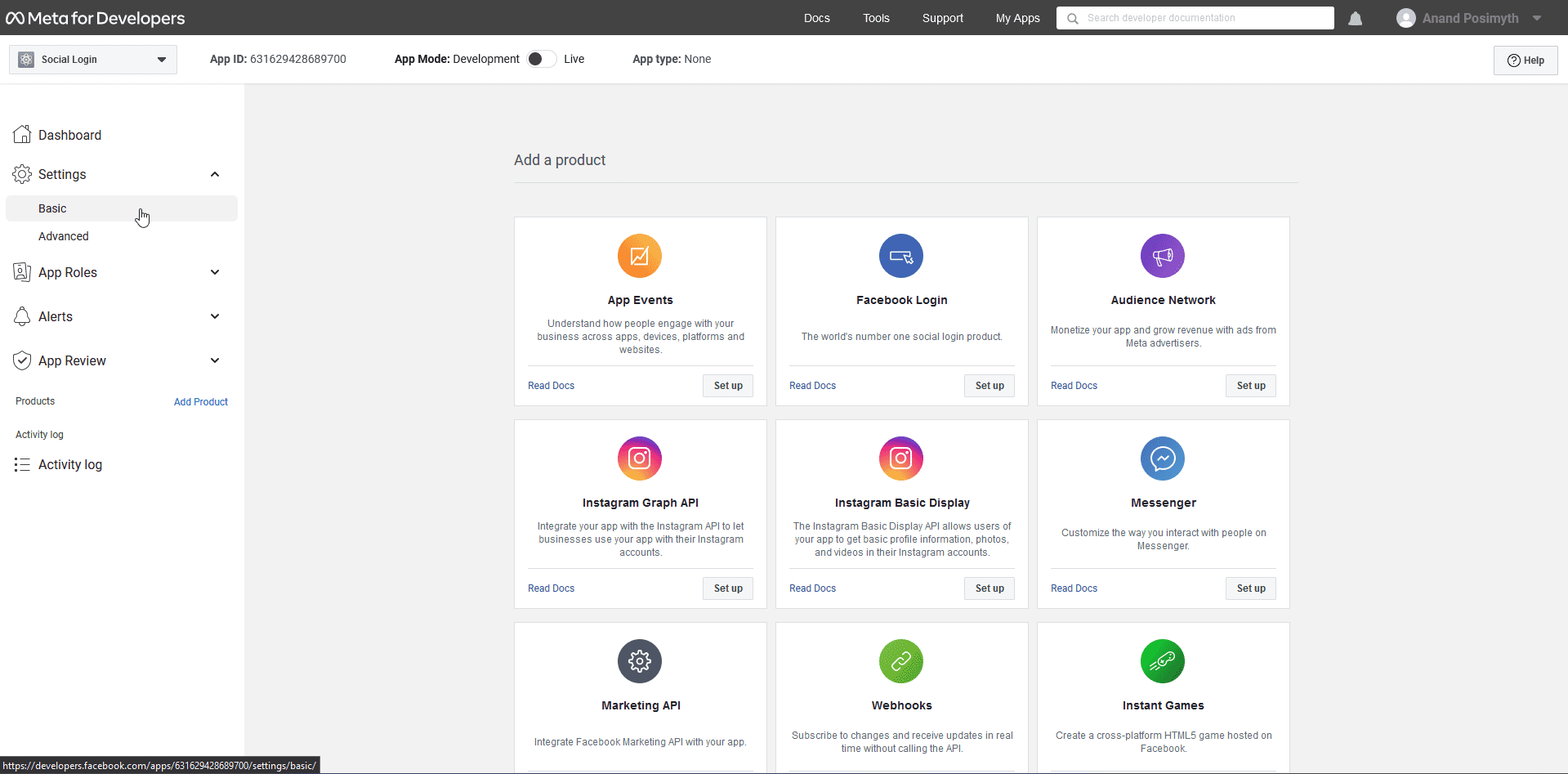The image size is (1568, 774).
Task: Expand the App Roles section
Action: click(215, 272)
